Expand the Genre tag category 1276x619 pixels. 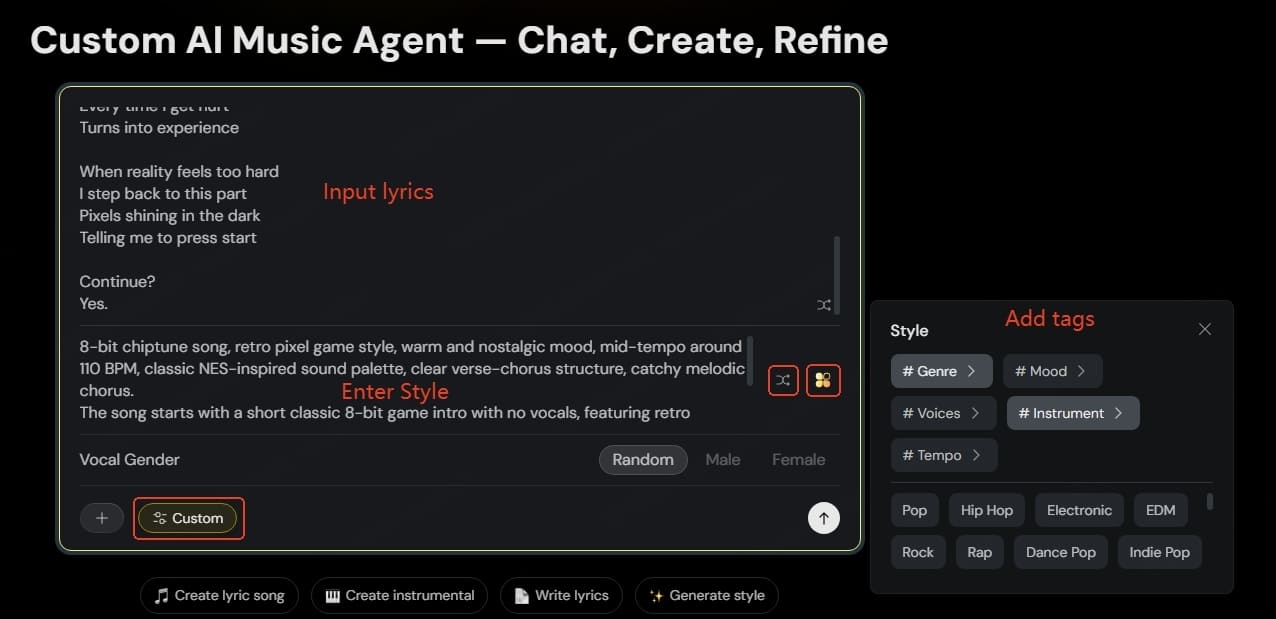click(x=940, y=371)
